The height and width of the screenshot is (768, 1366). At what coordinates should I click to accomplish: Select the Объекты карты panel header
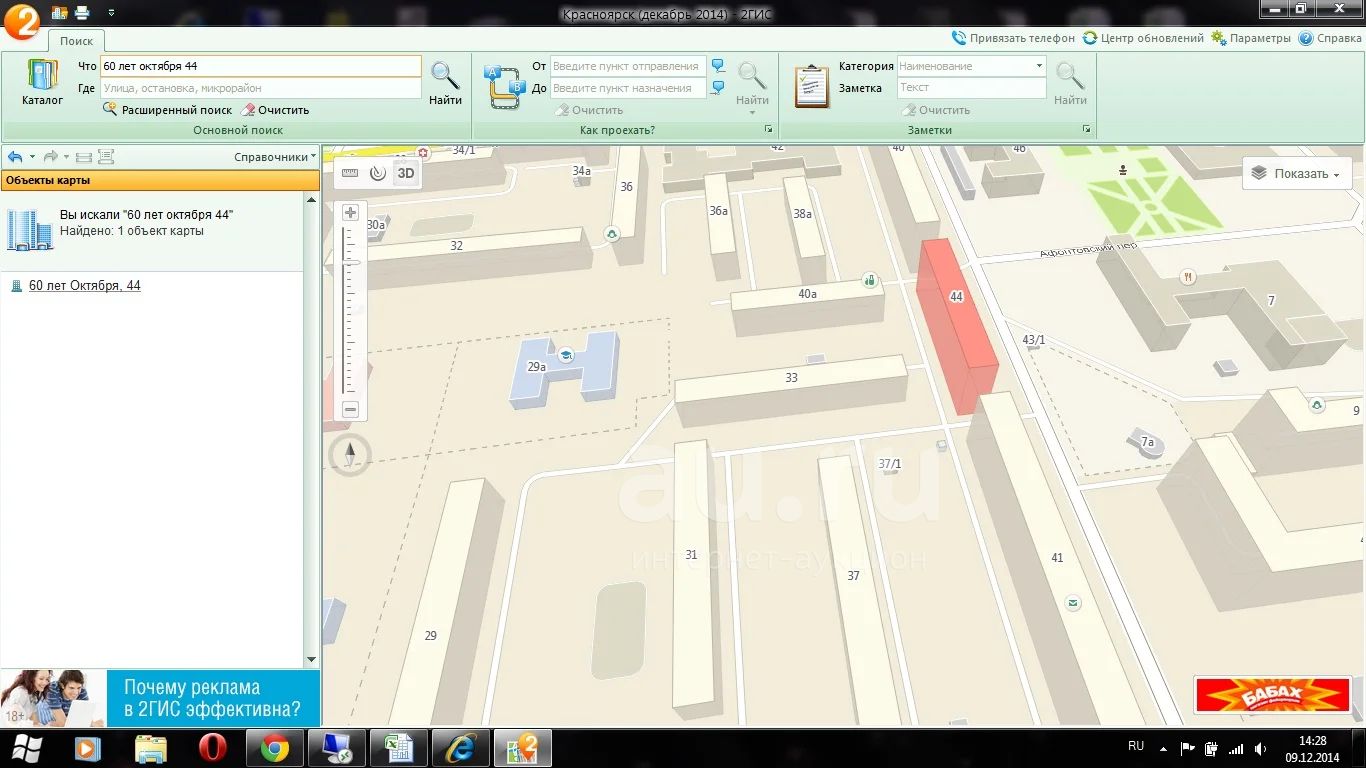160,180
